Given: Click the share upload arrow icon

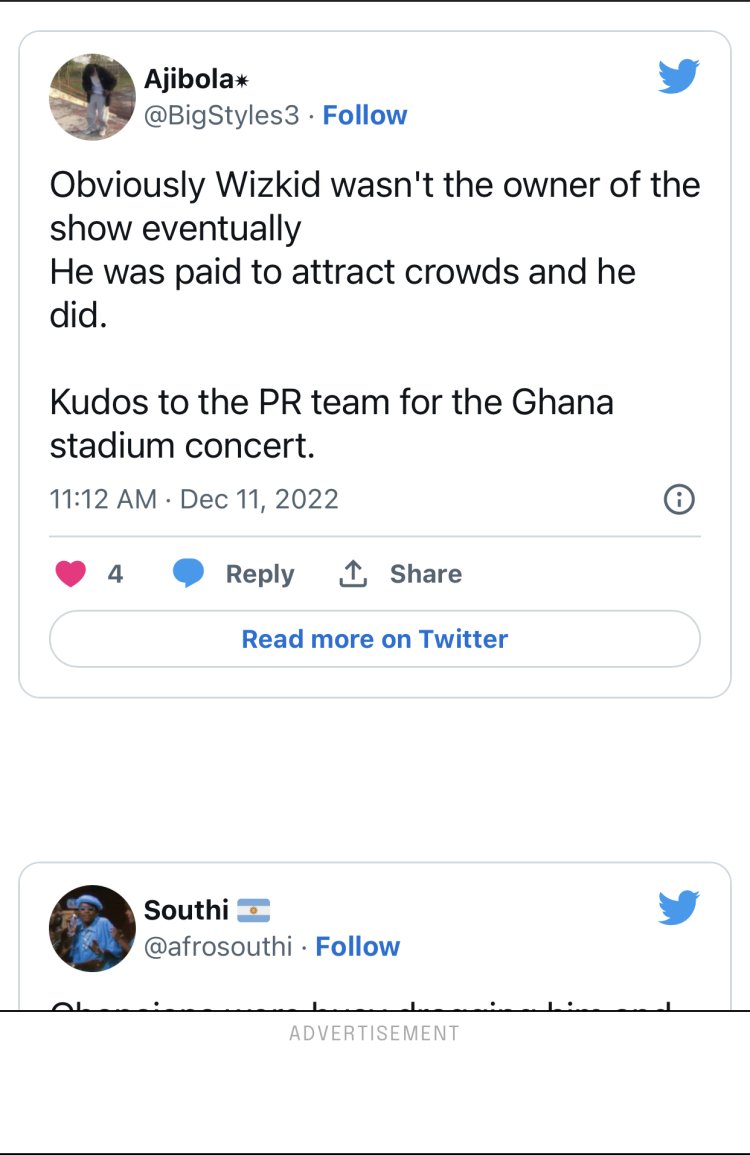Looking at the screenshot, I should (x=353, y=574).
